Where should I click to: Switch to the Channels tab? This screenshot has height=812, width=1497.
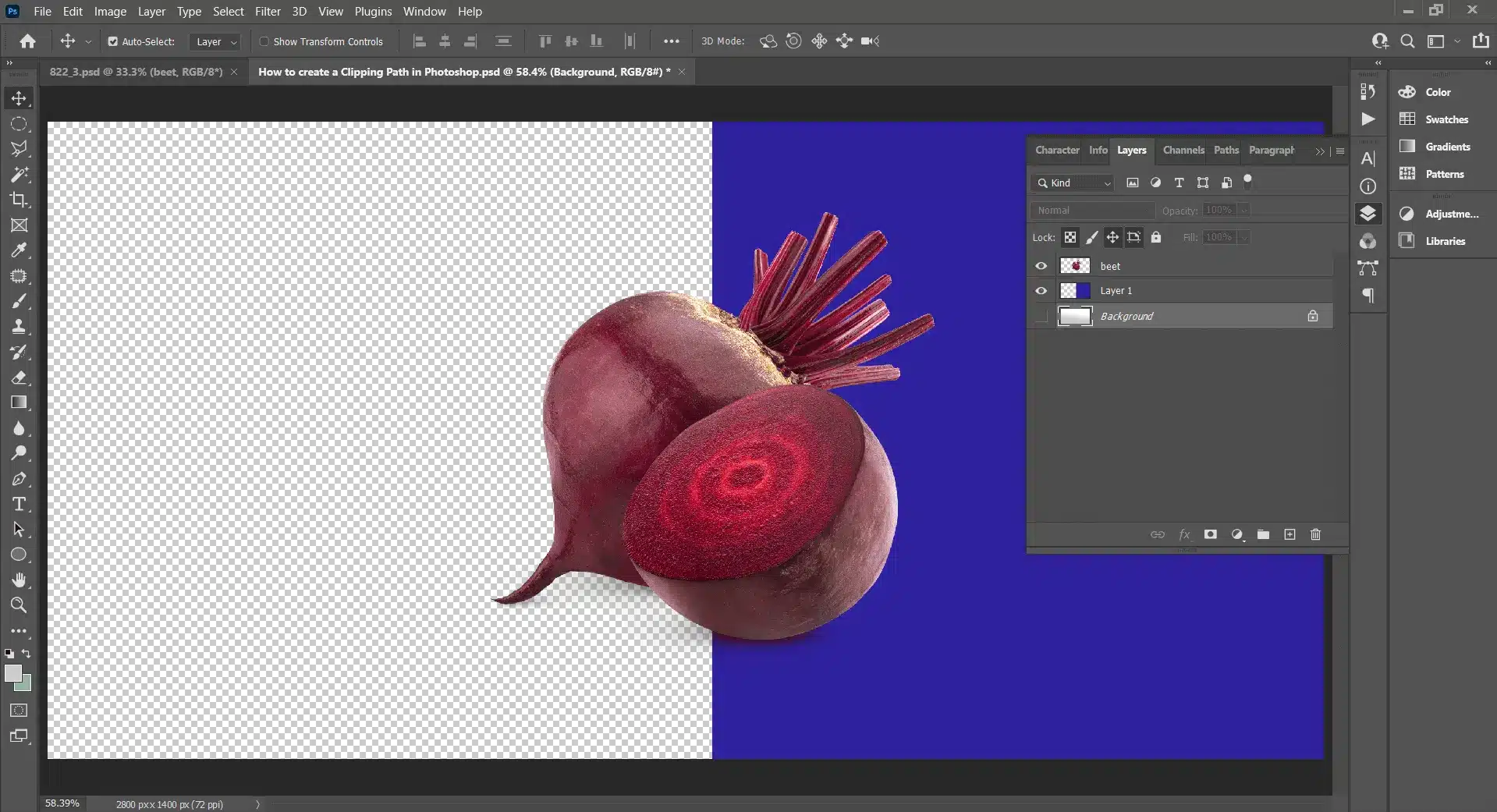pos(1183,150)
